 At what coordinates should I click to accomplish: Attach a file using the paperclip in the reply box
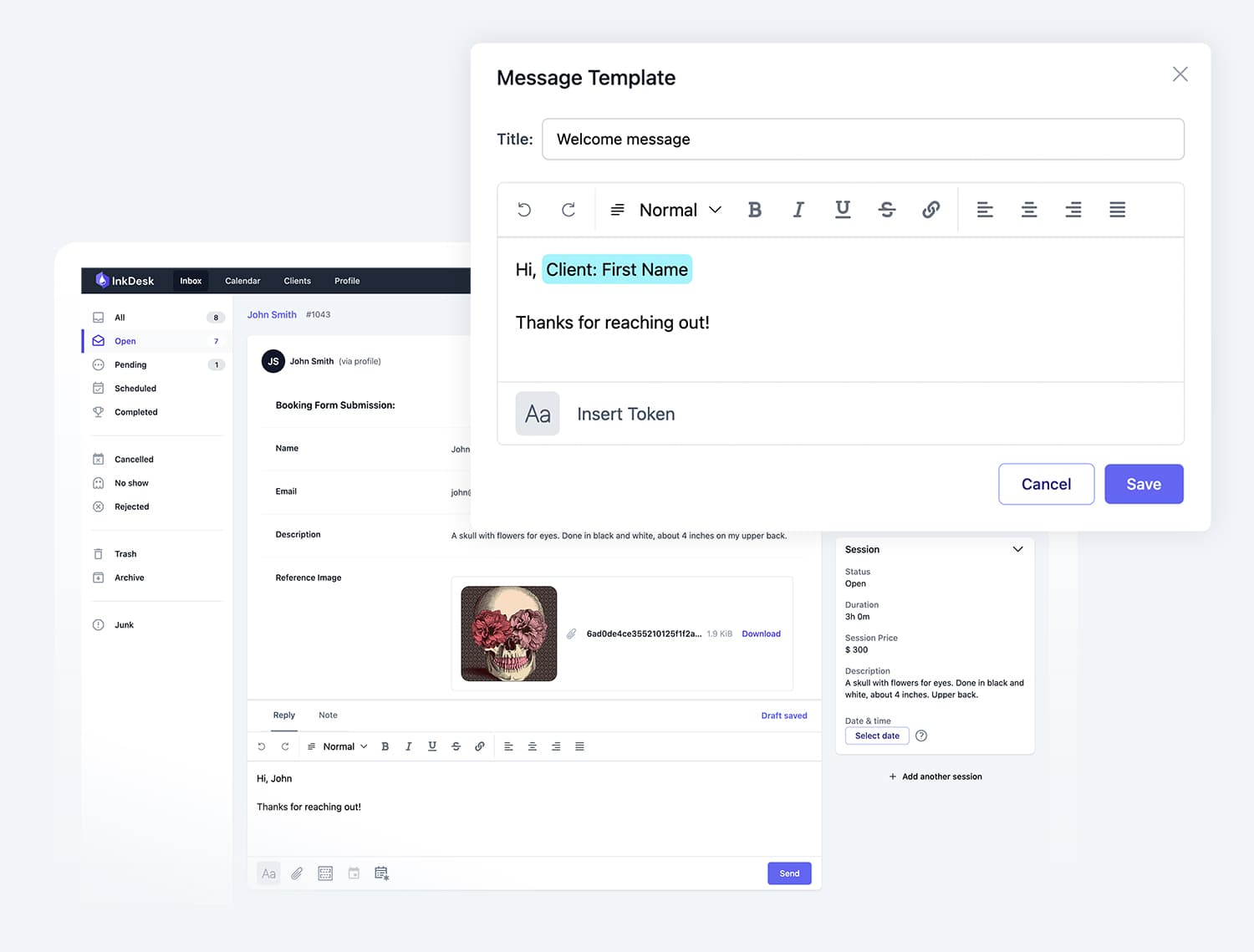[297, 873]
